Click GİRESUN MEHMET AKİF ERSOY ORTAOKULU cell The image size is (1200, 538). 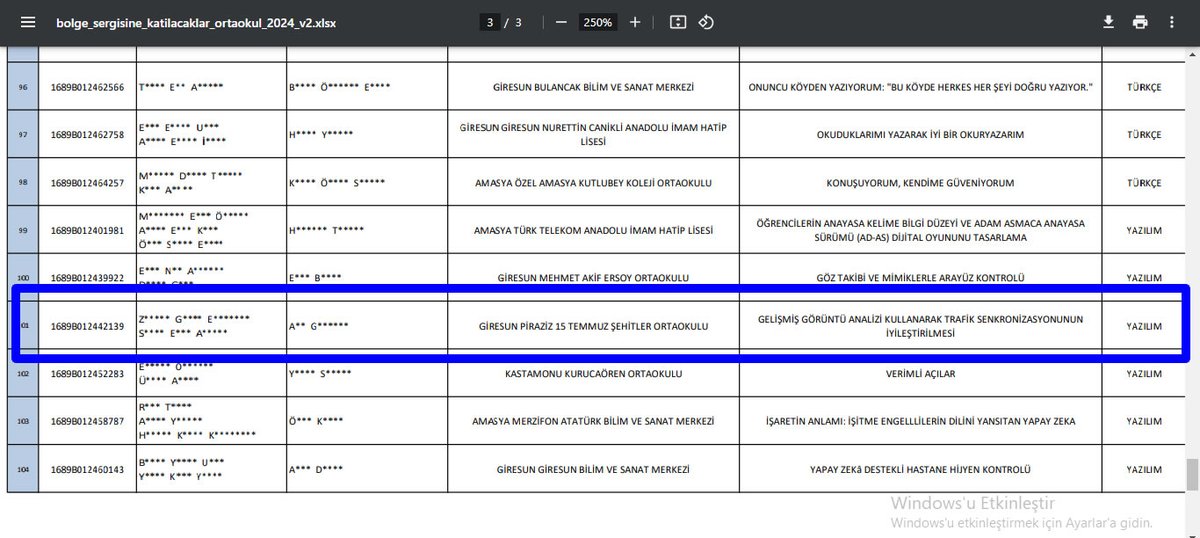(x=593, y=278)
